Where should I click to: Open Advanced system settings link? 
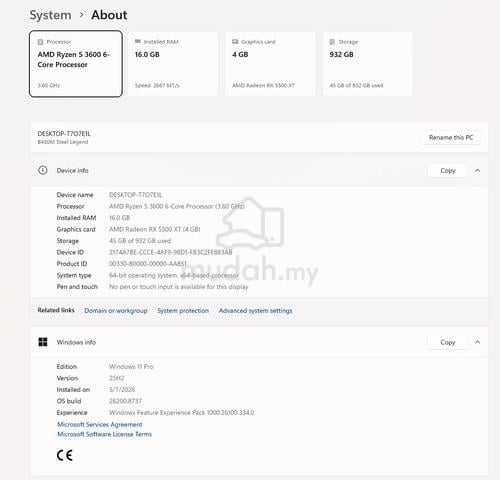tap(256, 311)
